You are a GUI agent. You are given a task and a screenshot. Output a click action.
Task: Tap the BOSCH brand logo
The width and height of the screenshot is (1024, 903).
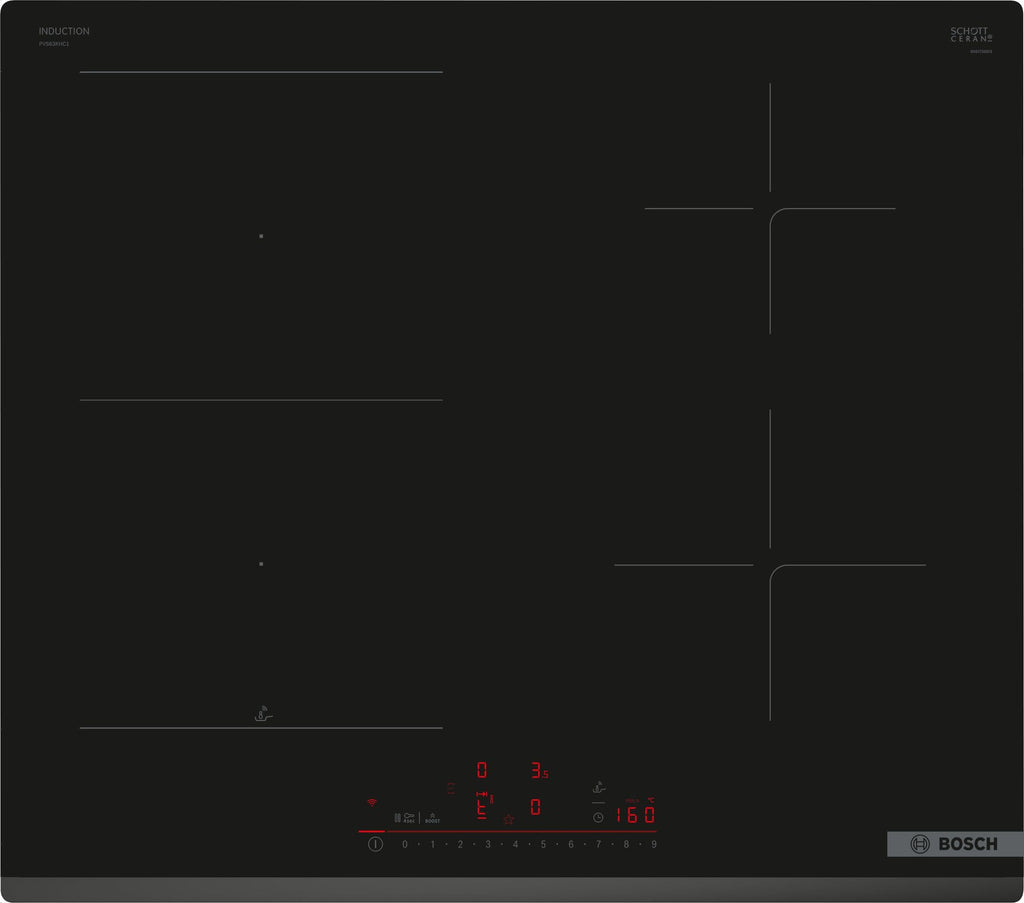[x=955, y=844]
